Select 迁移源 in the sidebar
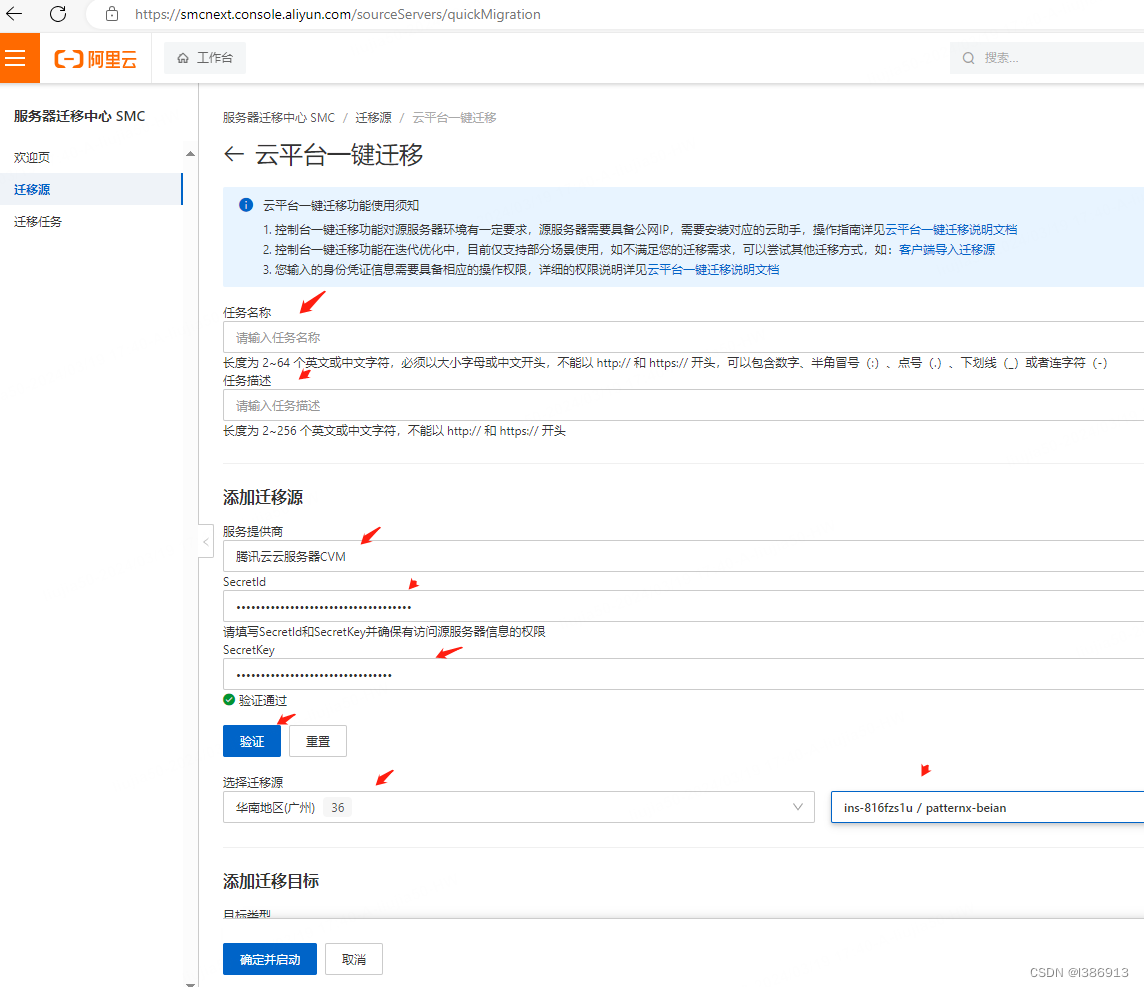 click(x=91, y=189)
